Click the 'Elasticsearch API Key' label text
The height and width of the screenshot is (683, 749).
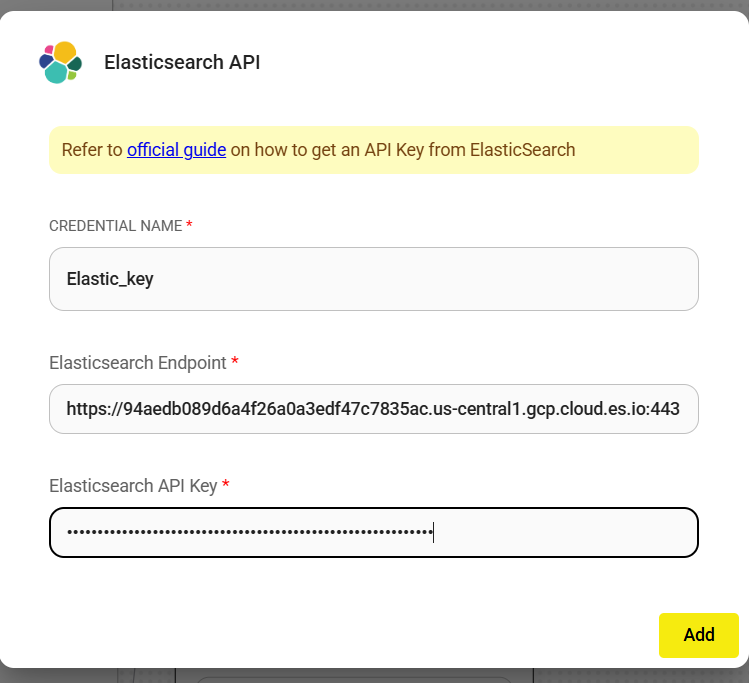point(133,486)
